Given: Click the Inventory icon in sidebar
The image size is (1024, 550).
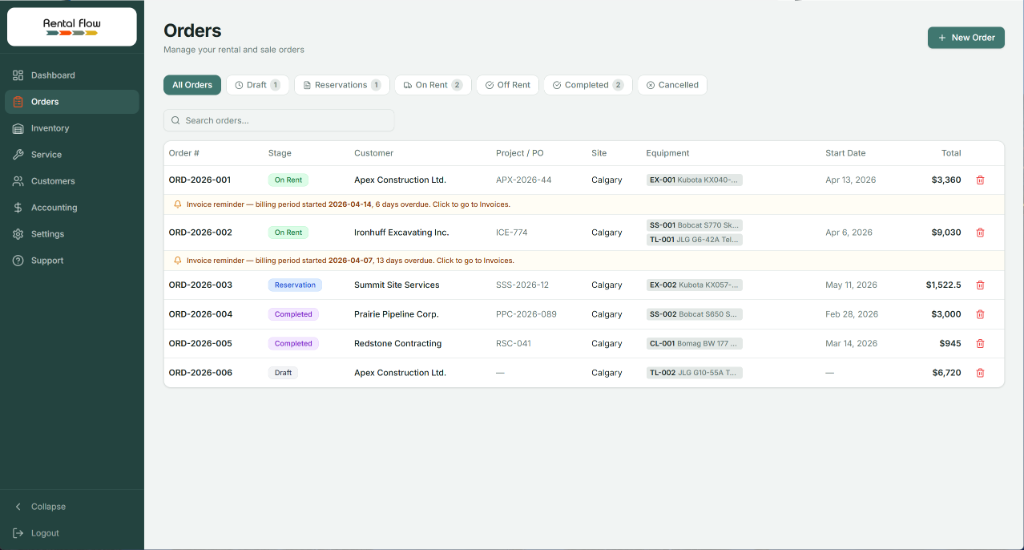Looking at the screenshot, I should click(x=18, y=128).
